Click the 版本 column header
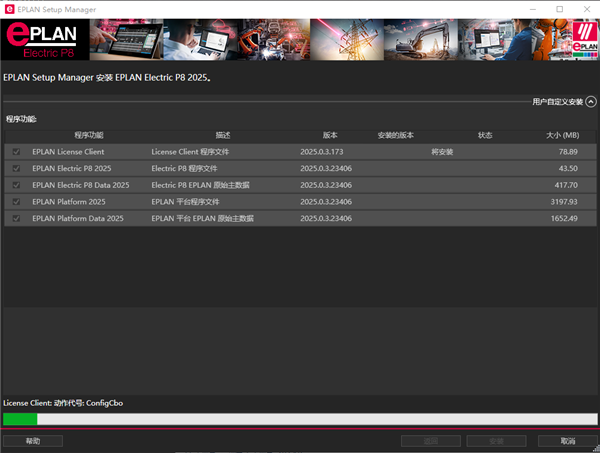The height and width of the screenshot is (453, 600). [x=330, y=135]
